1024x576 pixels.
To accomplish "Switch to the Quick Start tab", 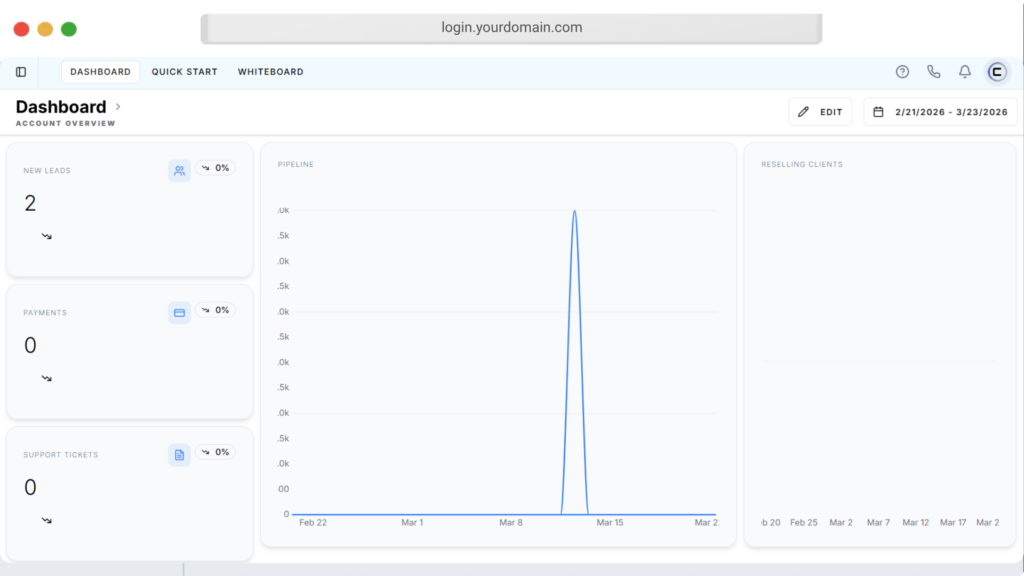I will 184,72.
